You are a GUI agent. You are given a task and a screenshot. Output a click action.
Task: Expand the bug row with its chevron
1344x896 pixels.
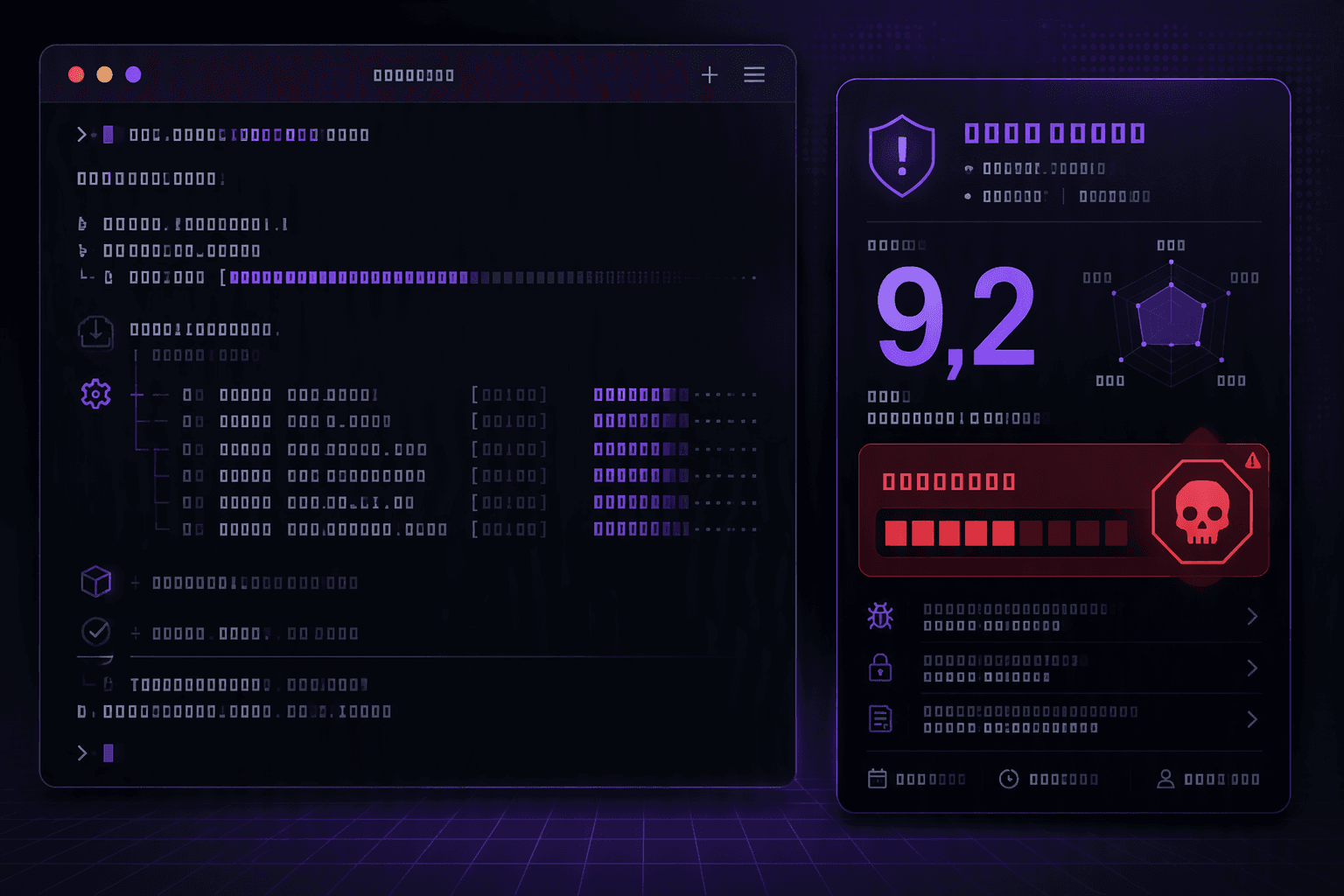1252,616
